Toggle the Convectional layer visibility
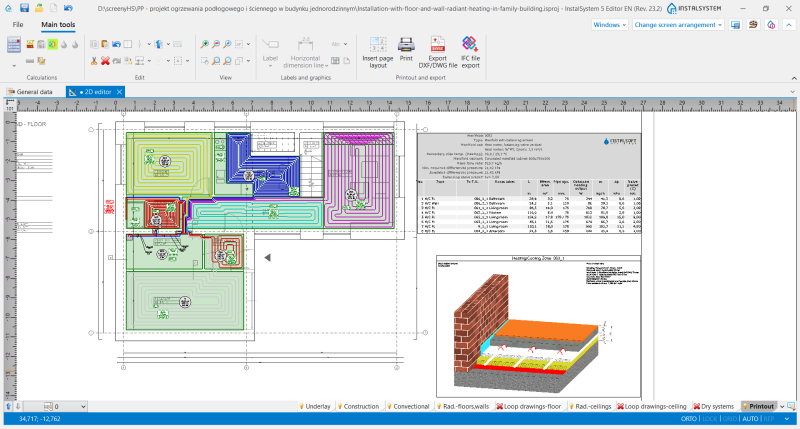 [408, 407]
